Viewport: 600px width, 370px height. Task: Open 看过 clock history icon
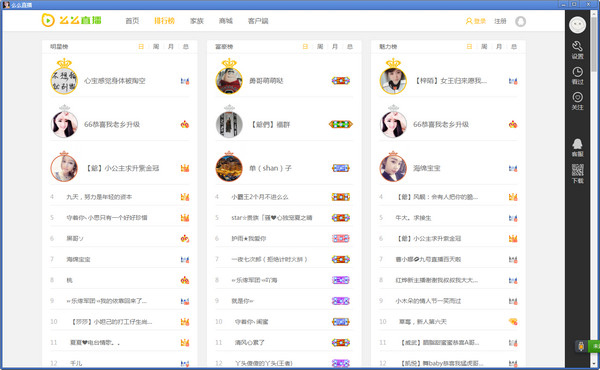coord(577,75)
